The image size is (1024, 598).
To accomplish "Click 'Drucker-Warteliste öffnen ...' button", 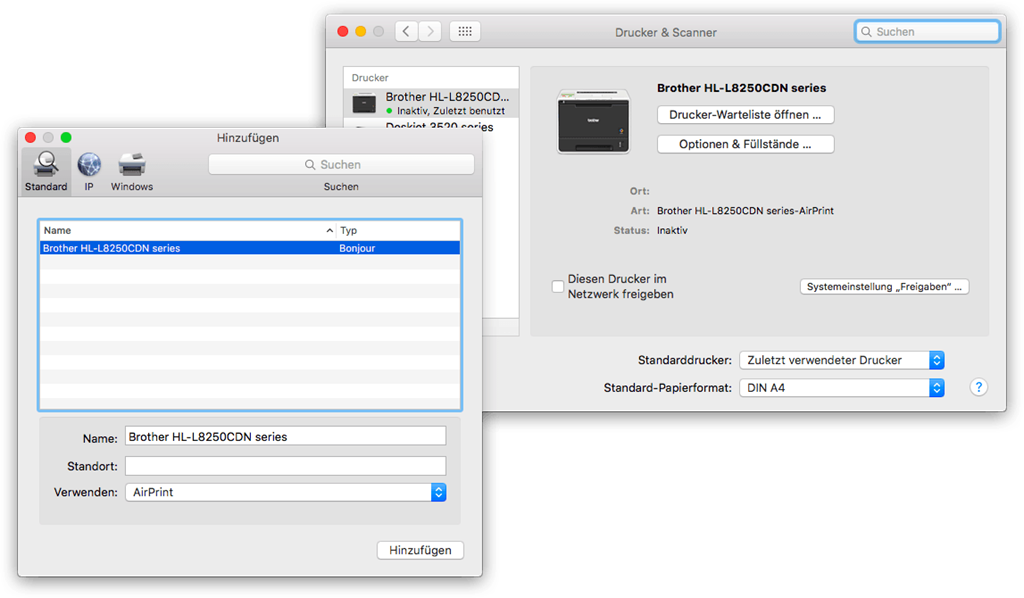I will pos(745,115).
